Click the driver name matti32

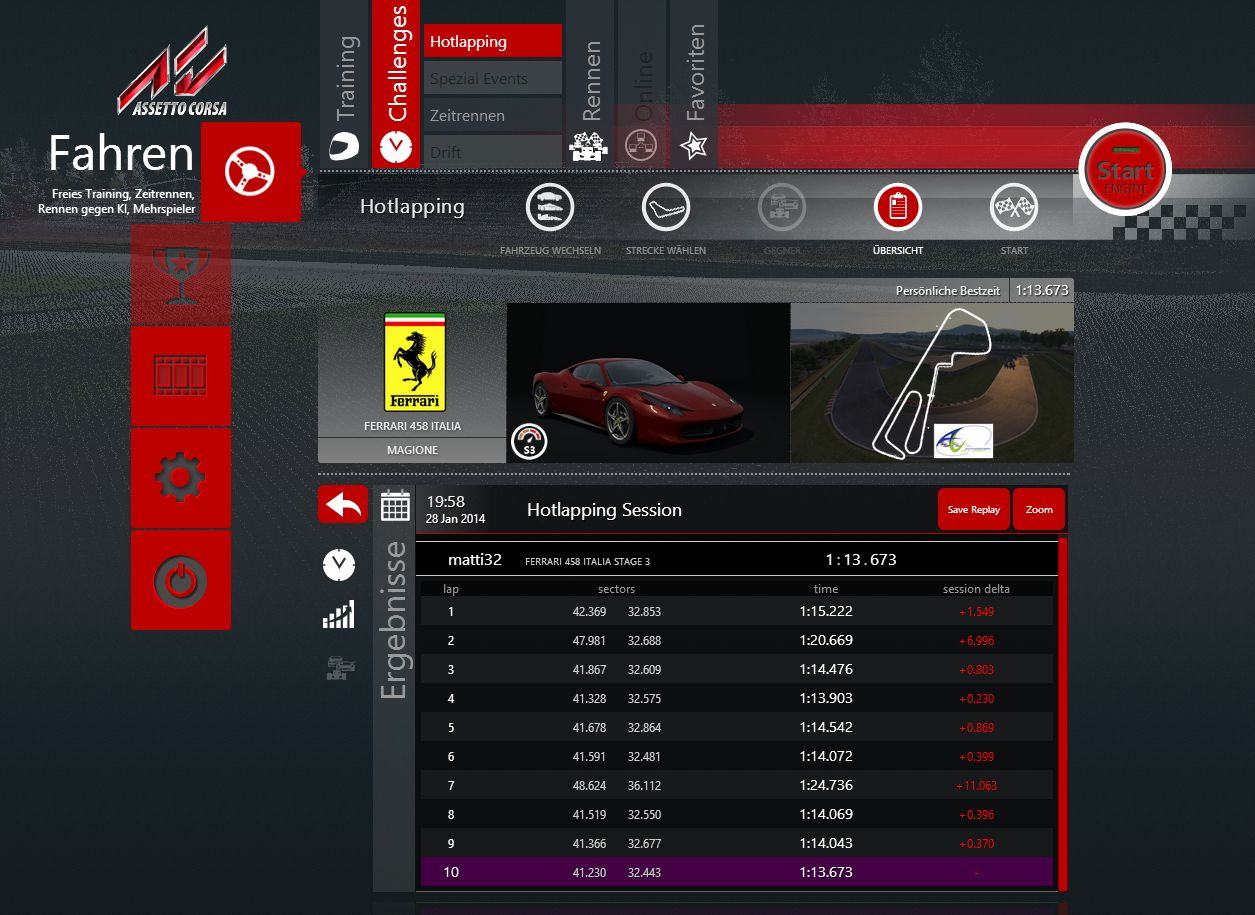coord(475,560)
